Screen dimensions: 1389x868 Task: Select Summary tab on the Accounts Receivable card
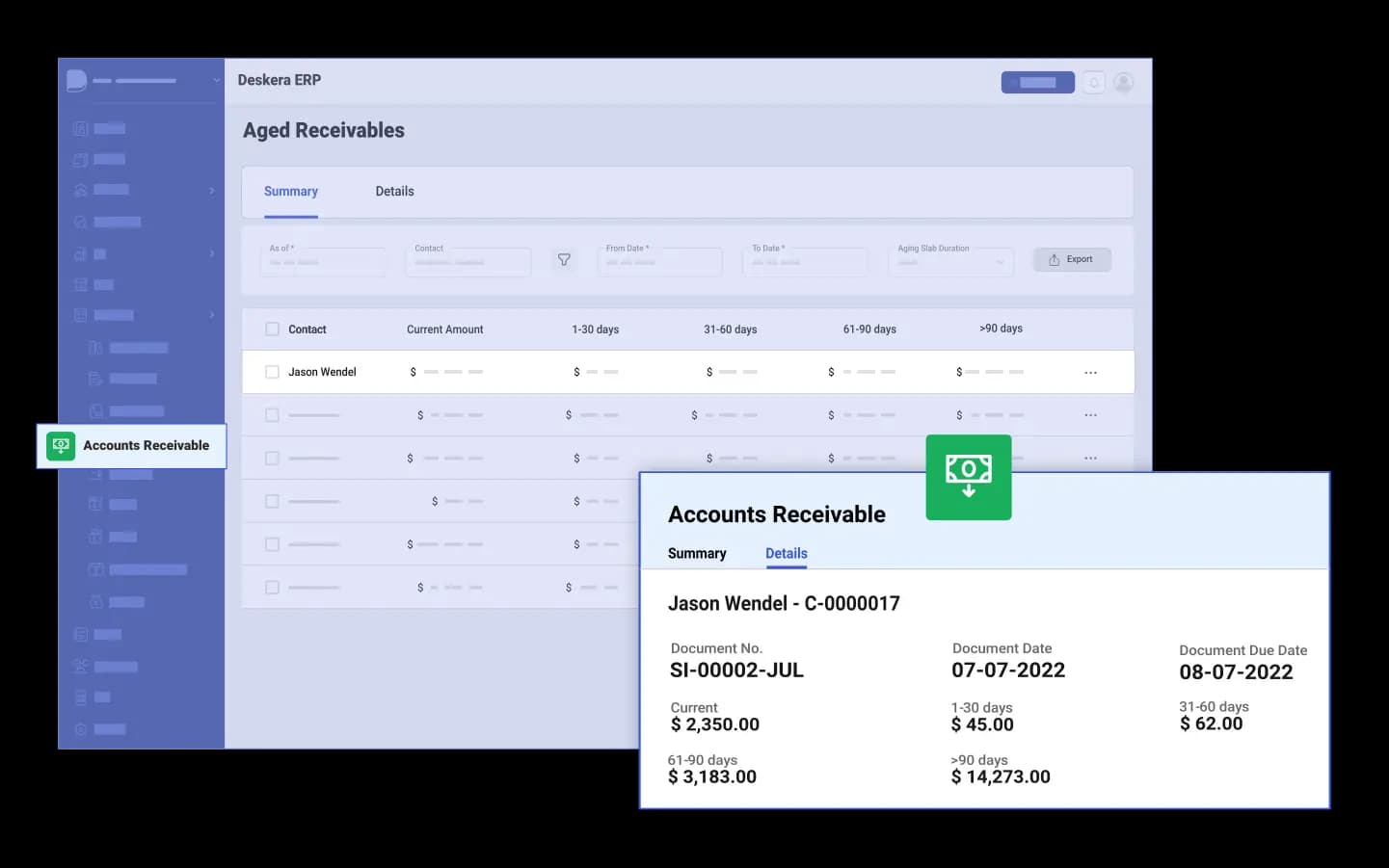click(697, 554)
